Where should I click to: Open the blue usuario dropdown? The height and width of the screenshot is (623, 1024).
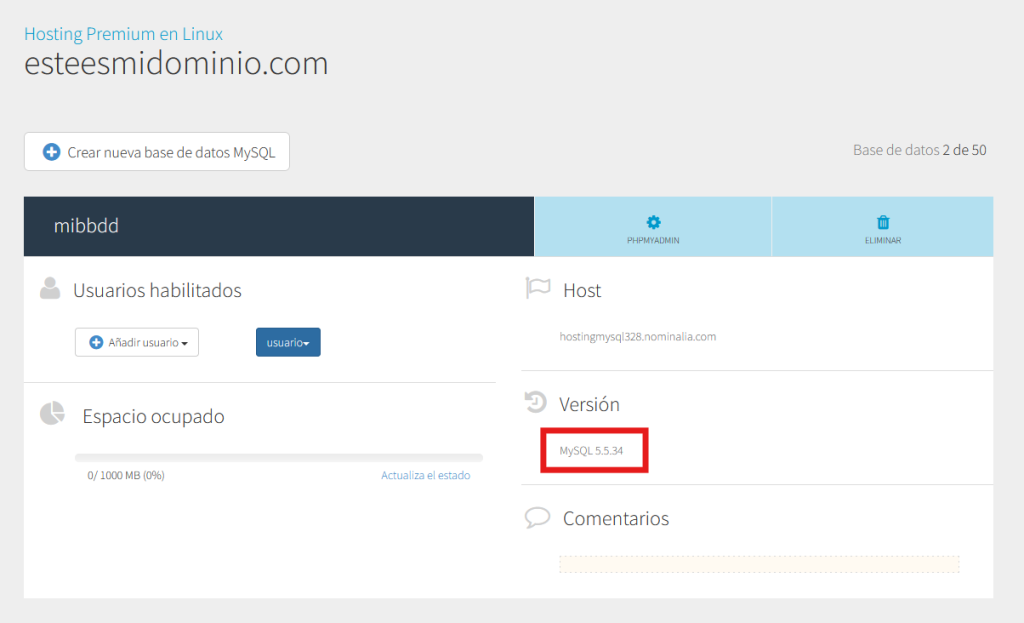coord(288,342)
